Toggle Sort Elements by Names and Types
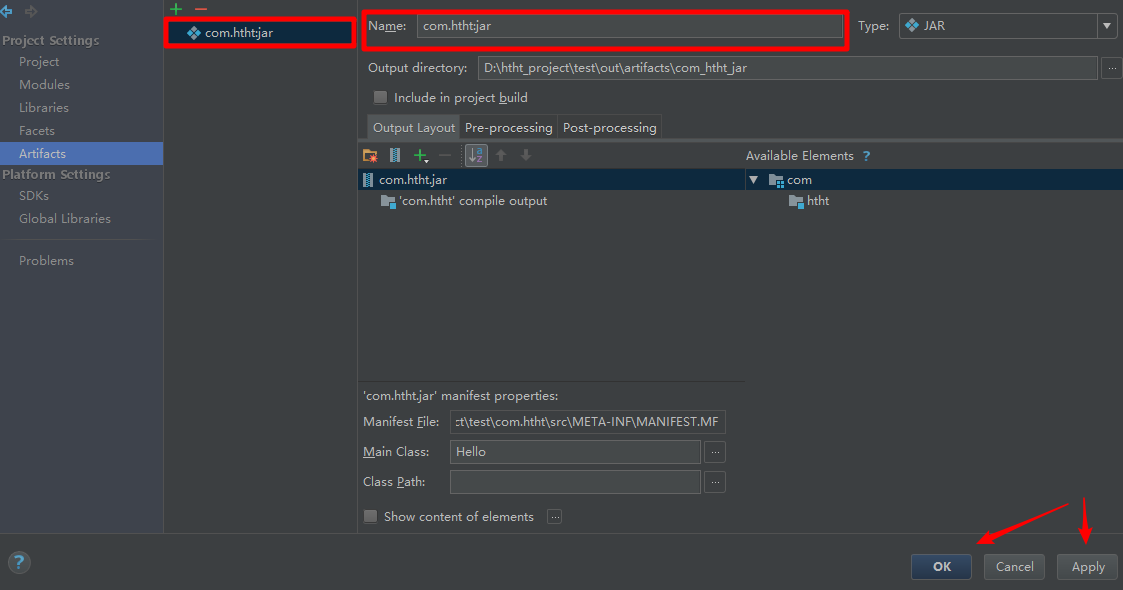The image size is (1123, 590). click(x=476, y=155)
